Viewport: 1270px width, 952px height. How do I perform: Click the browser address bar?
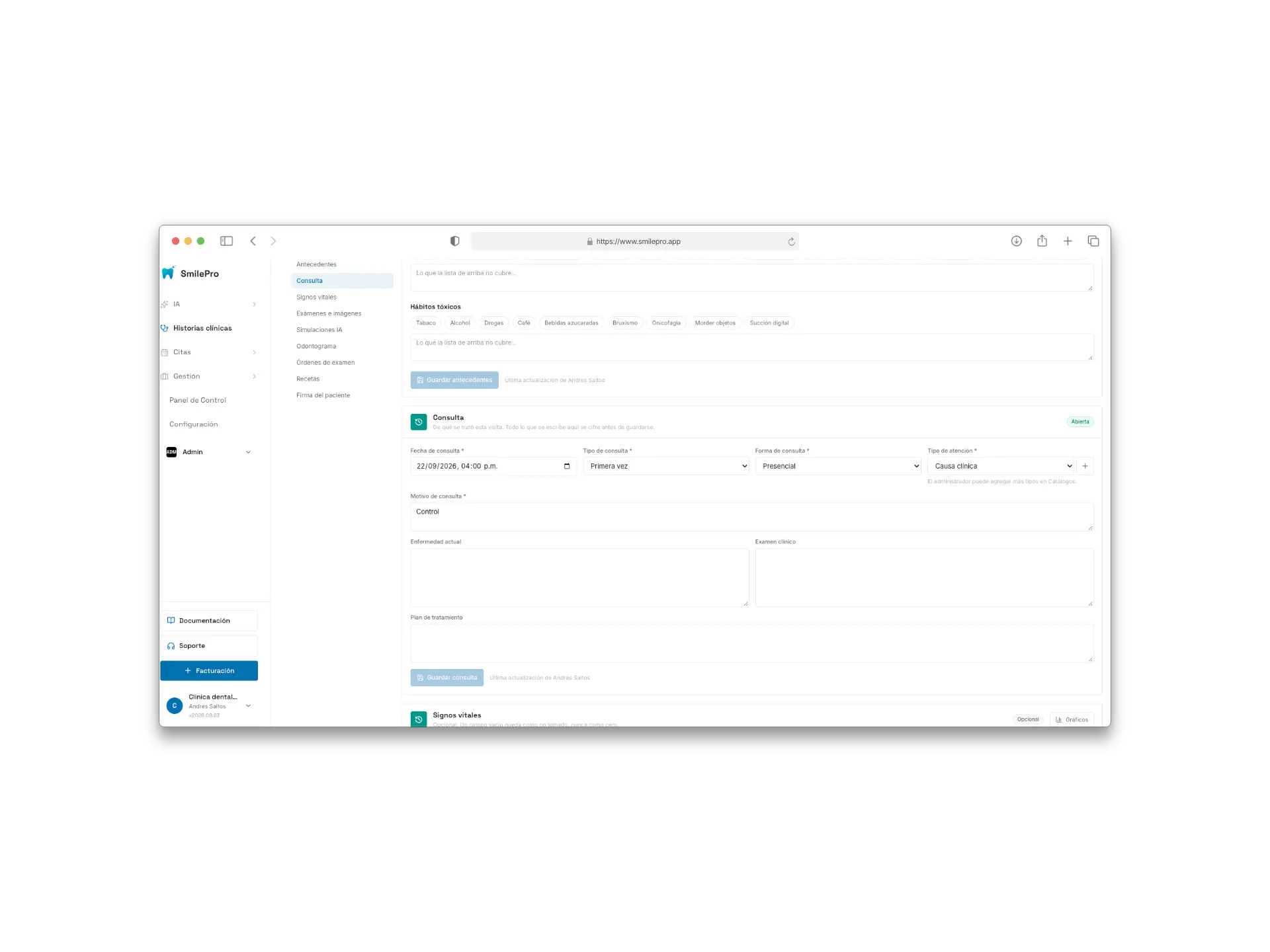635,241
